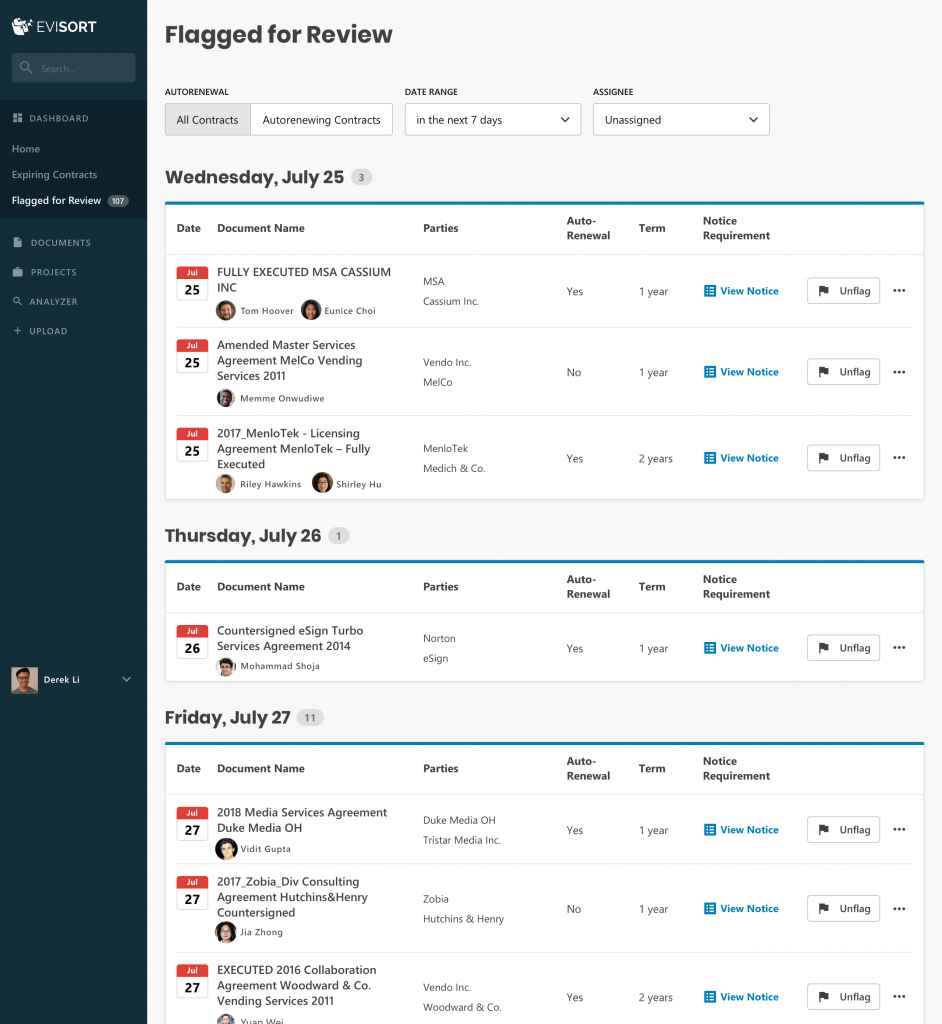Click the notice table icon for Duke Media row
The image size is (942, 1024).
(712, 829)
